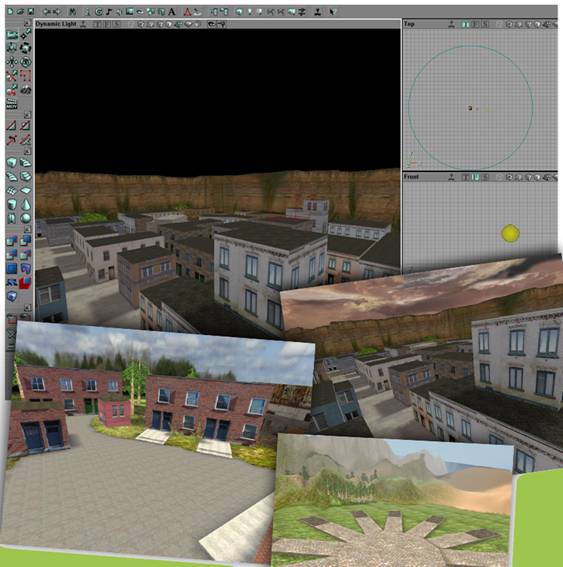563x567 pixels.
Task: Build a Linear Staircase brush
Action: click(26, 176)
